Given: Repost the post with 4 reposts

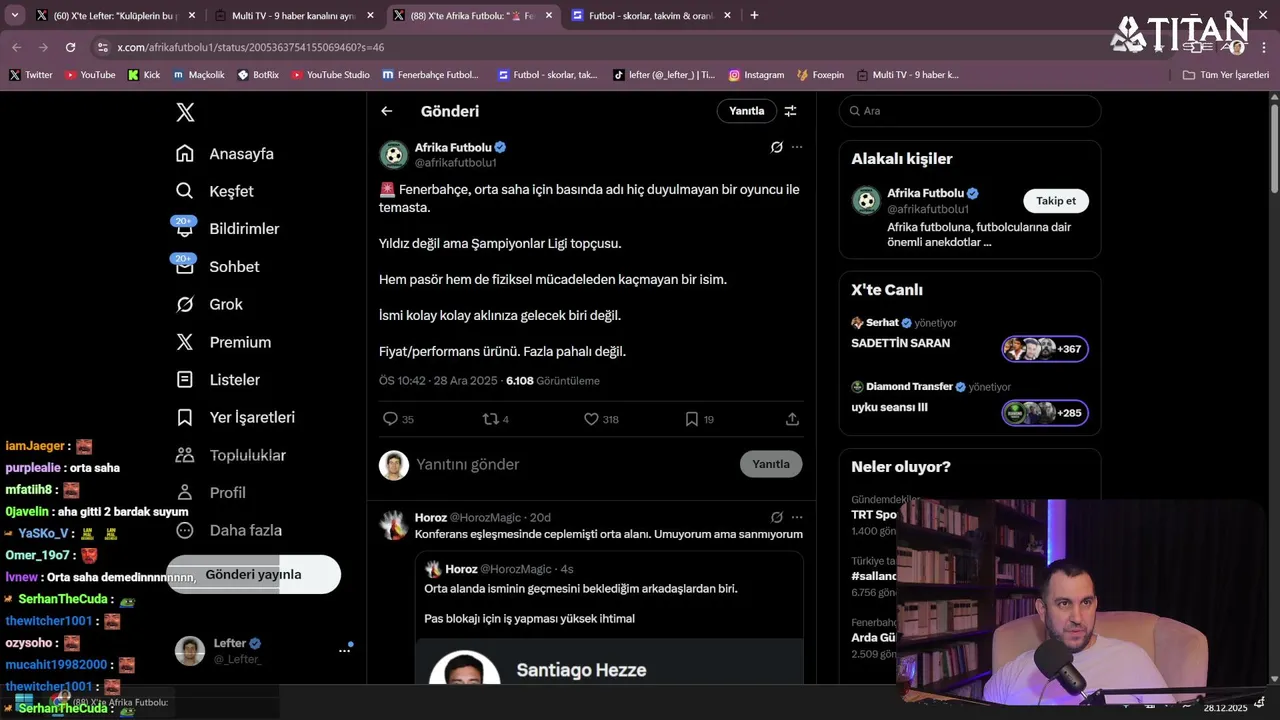Looking at the screenshot, I should (496, 419).
